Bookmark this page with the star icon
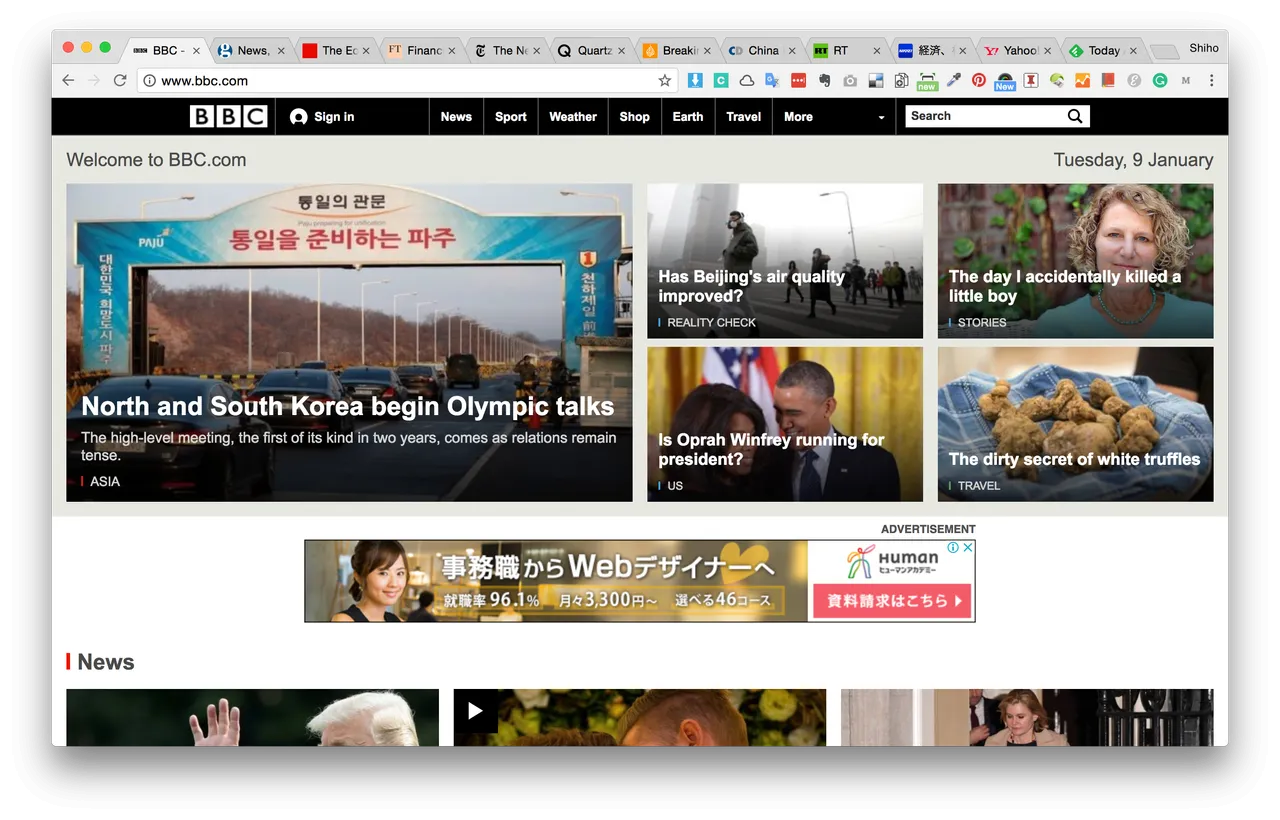The image size is (1280, 820). coord(664,80)
